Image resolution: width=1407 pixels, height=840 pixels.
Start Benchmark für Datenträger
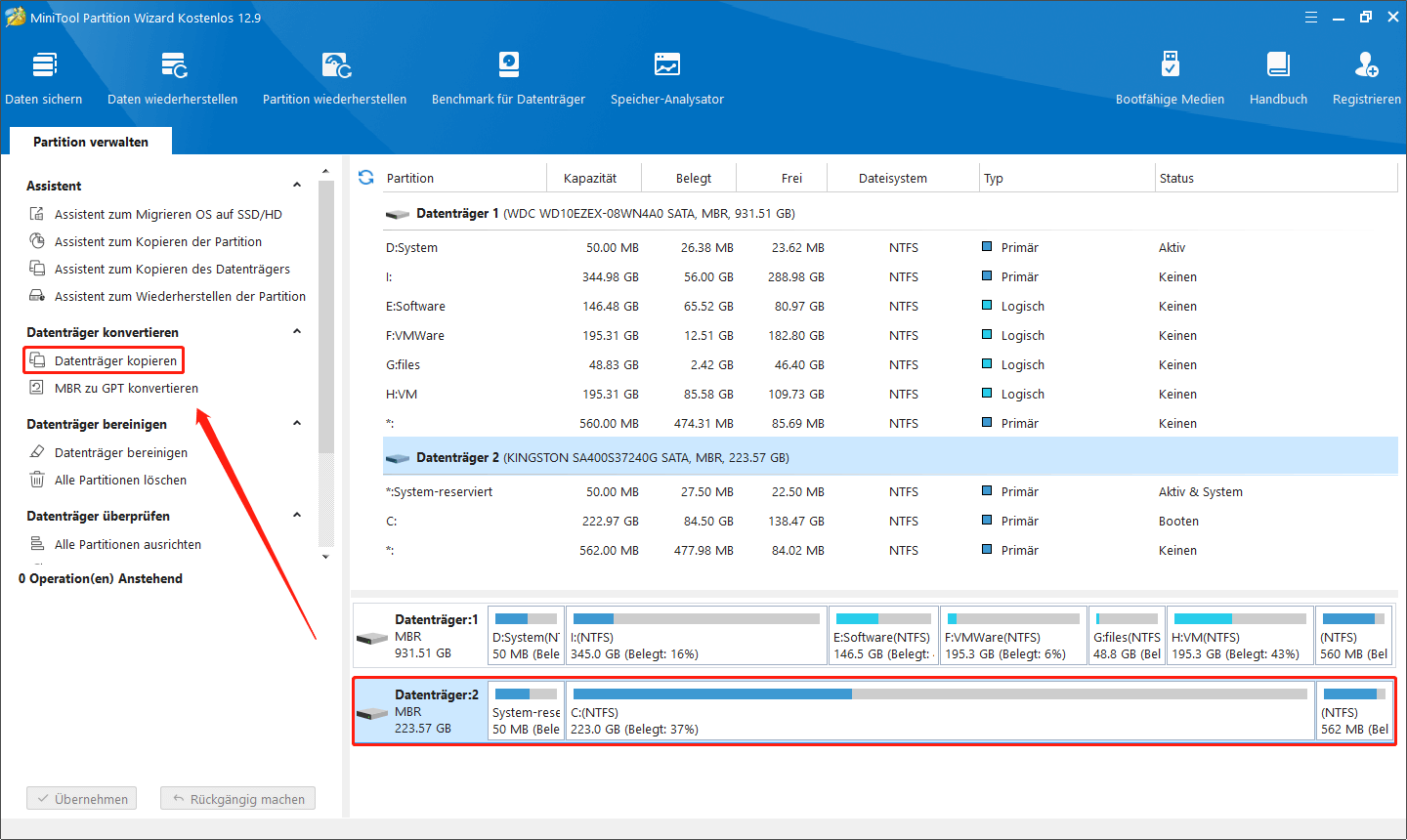pyautogui.click(x=508, y=78)
